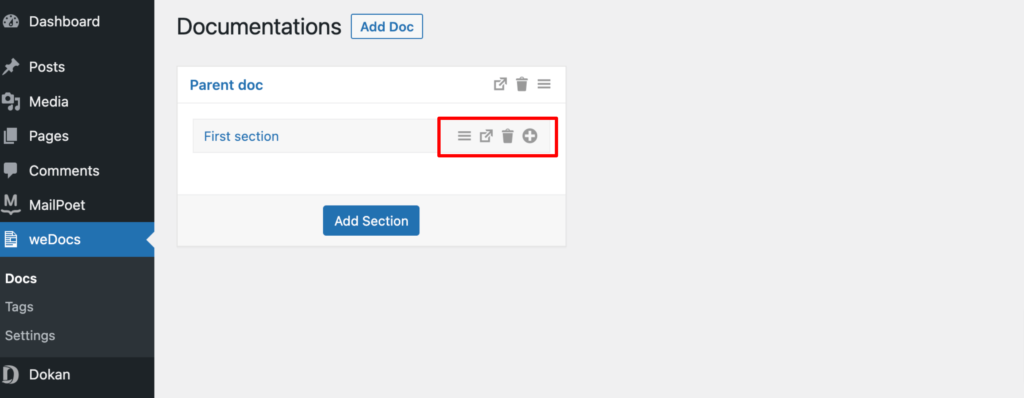
Task: Click the Add Doc button
Action: click(x=387, y=27)
